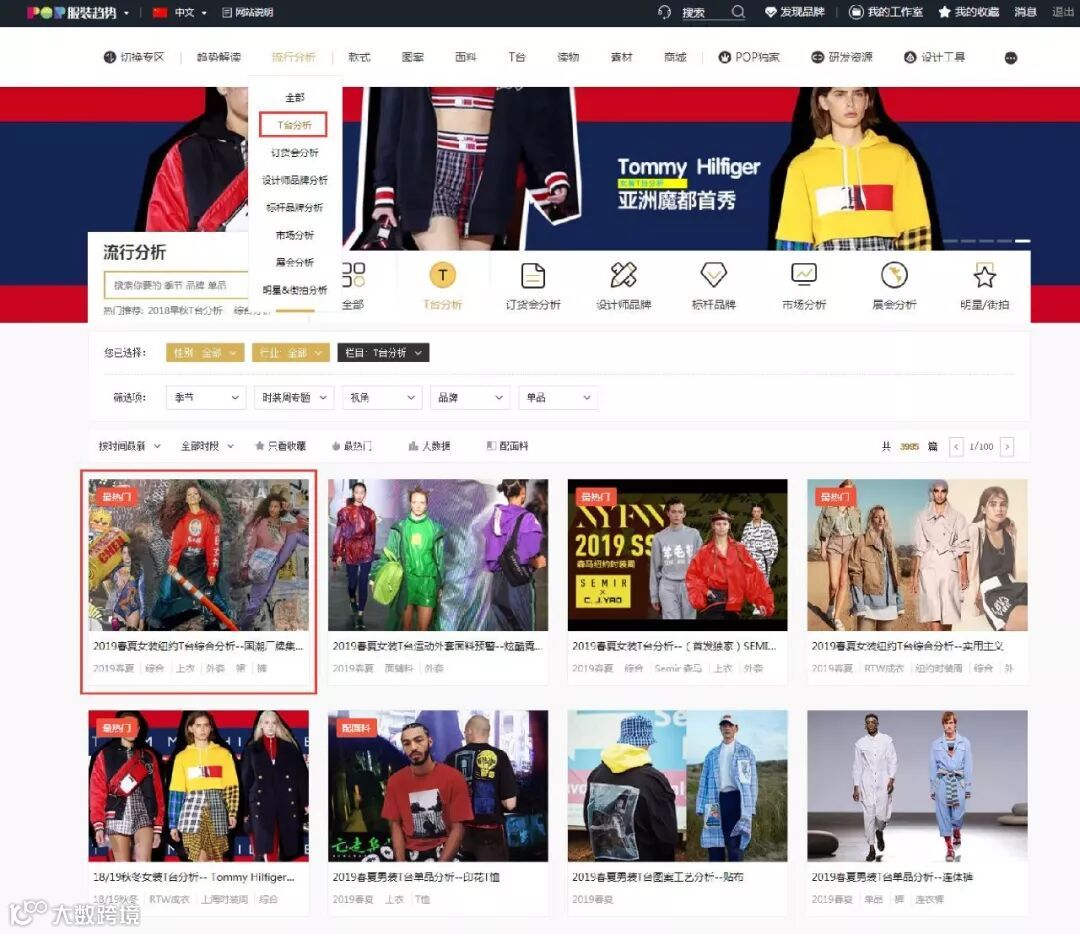
Task: Open article title 2019春夏男装T台单品分析--印花T恤
Action: pos(416,878)
